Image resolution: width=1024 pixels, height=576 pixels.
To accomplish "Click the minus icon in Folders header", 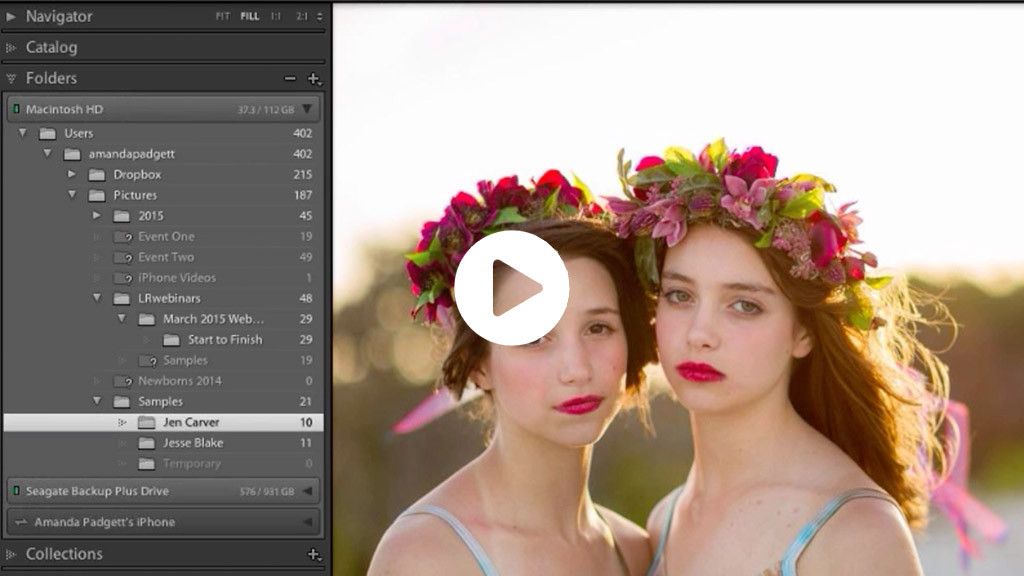I will point(290,78).
